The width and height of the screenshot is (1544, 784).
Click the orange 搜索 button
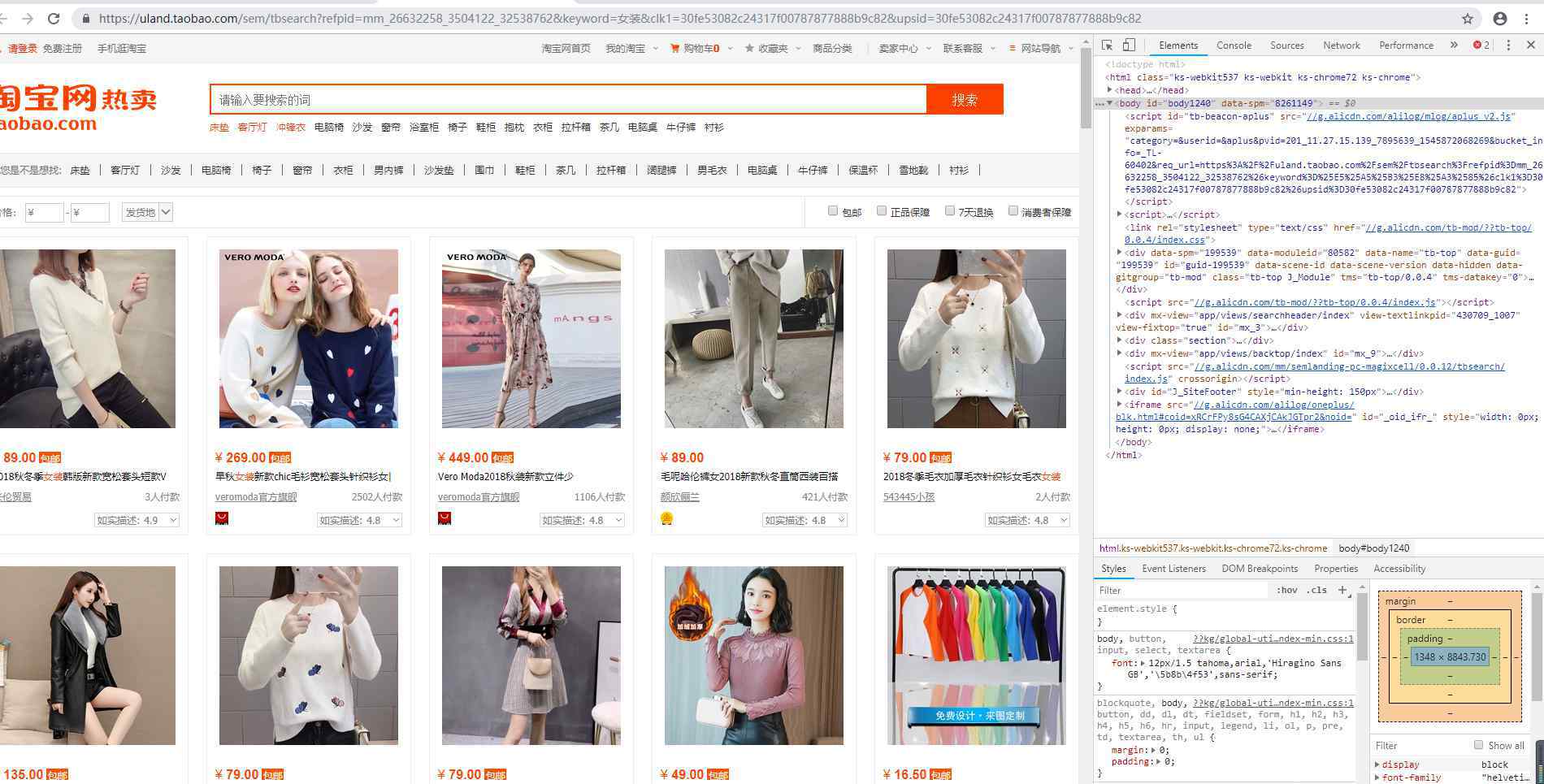[x=965, y=99]
